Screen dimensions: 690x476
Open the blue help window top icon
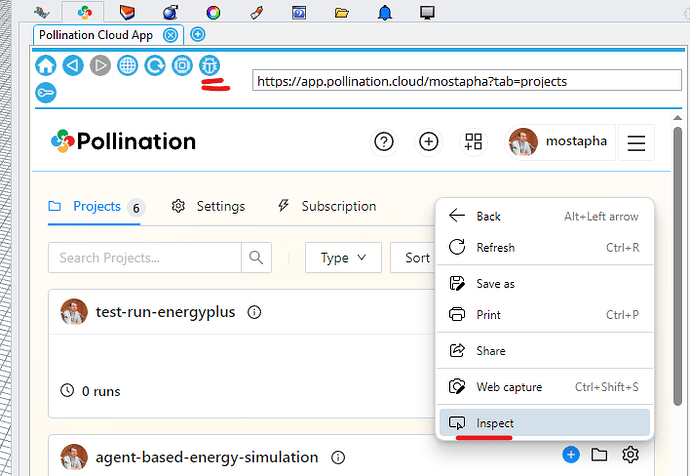pyautogui.click(x=299, y=12)
